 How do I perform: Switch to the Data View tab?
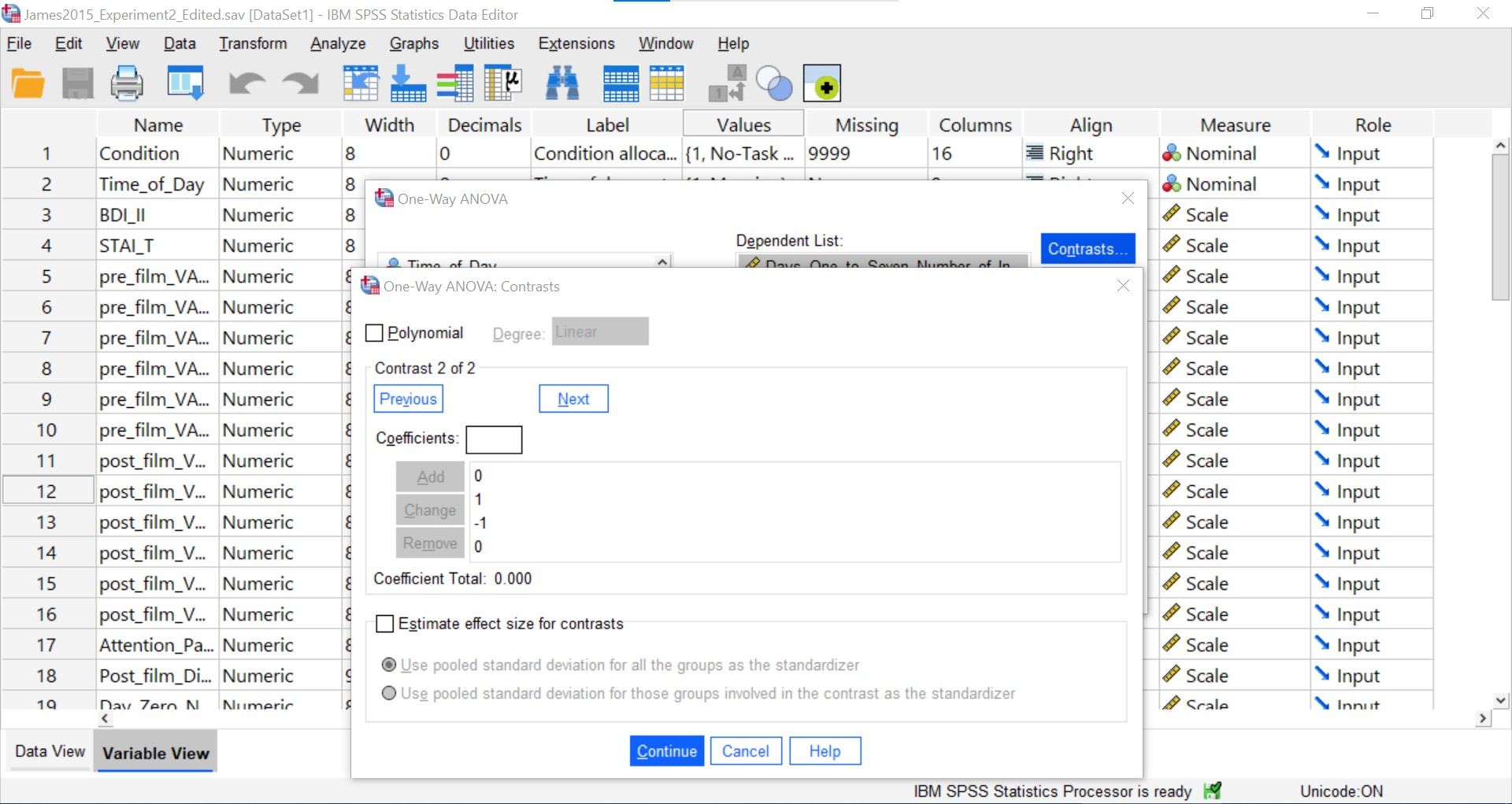click(x=50, y=751)
